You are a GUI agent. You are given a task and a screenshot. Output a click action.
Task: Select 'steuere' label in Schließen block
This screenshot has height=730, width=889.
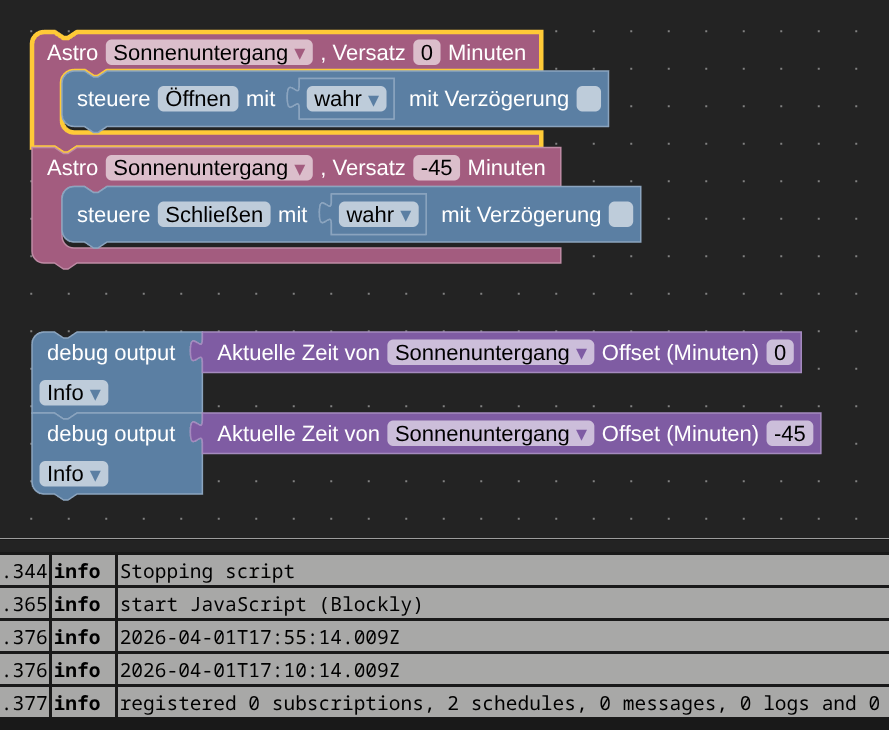point(113,215)
